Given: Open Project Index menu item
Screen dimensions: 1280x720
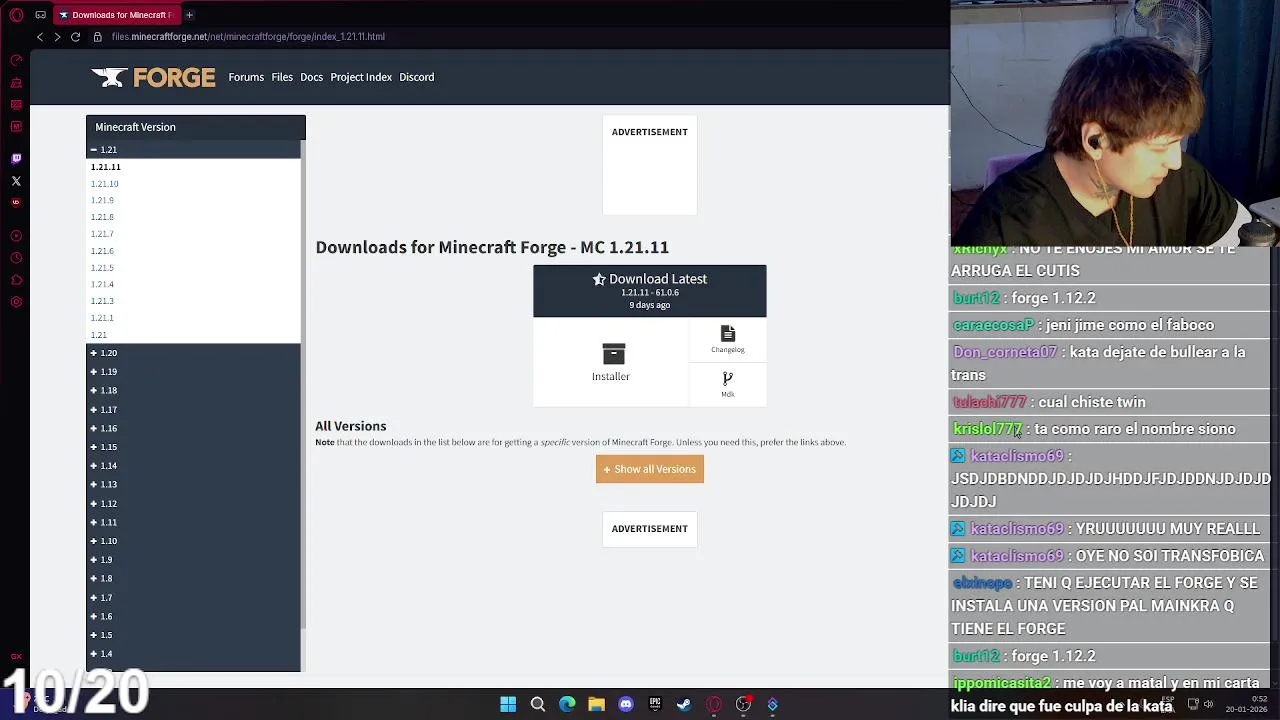Looking at the screenshot, I should coord(361,77).
